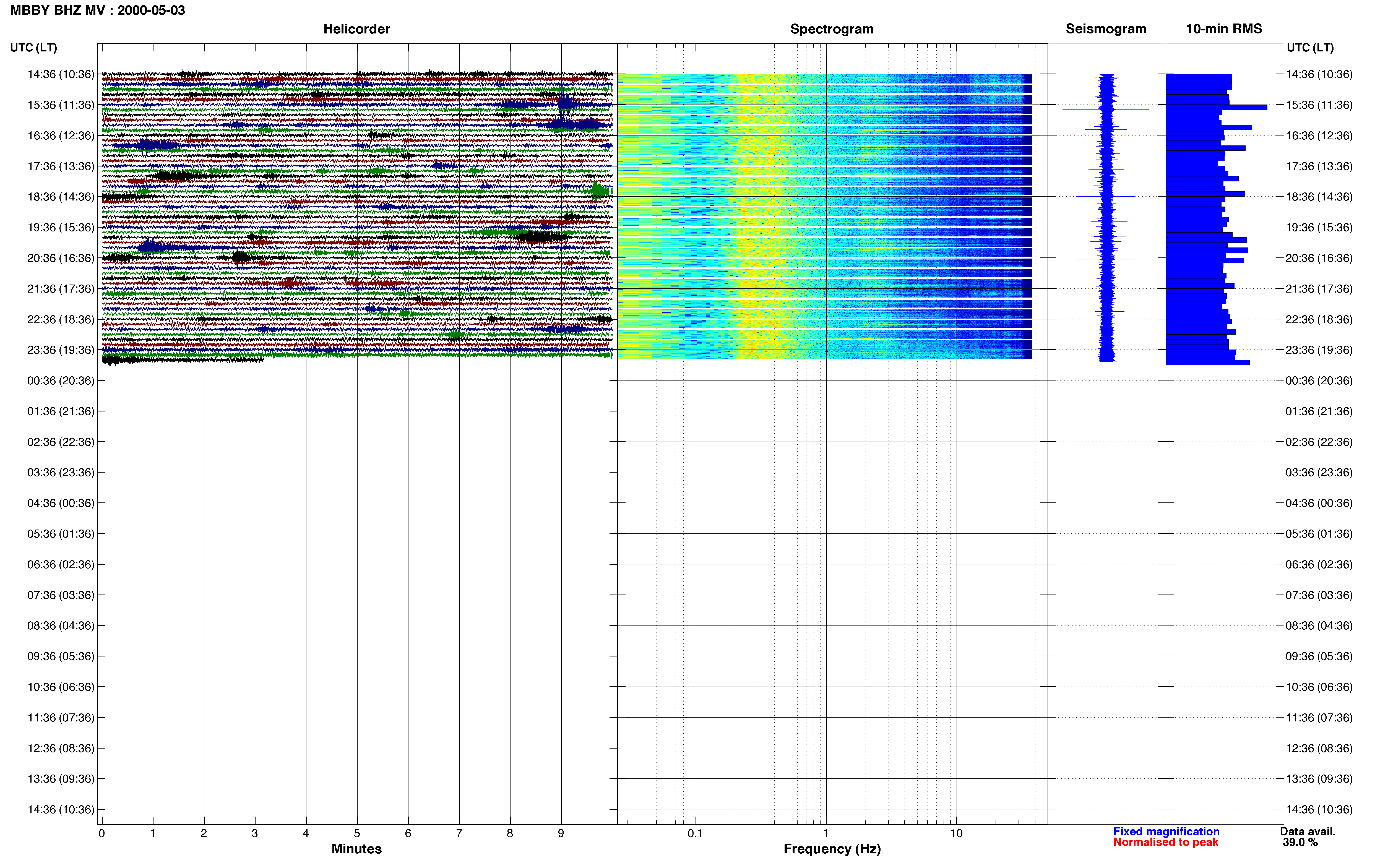Click the left time label 00:36 (20:36)

(61, 380)
